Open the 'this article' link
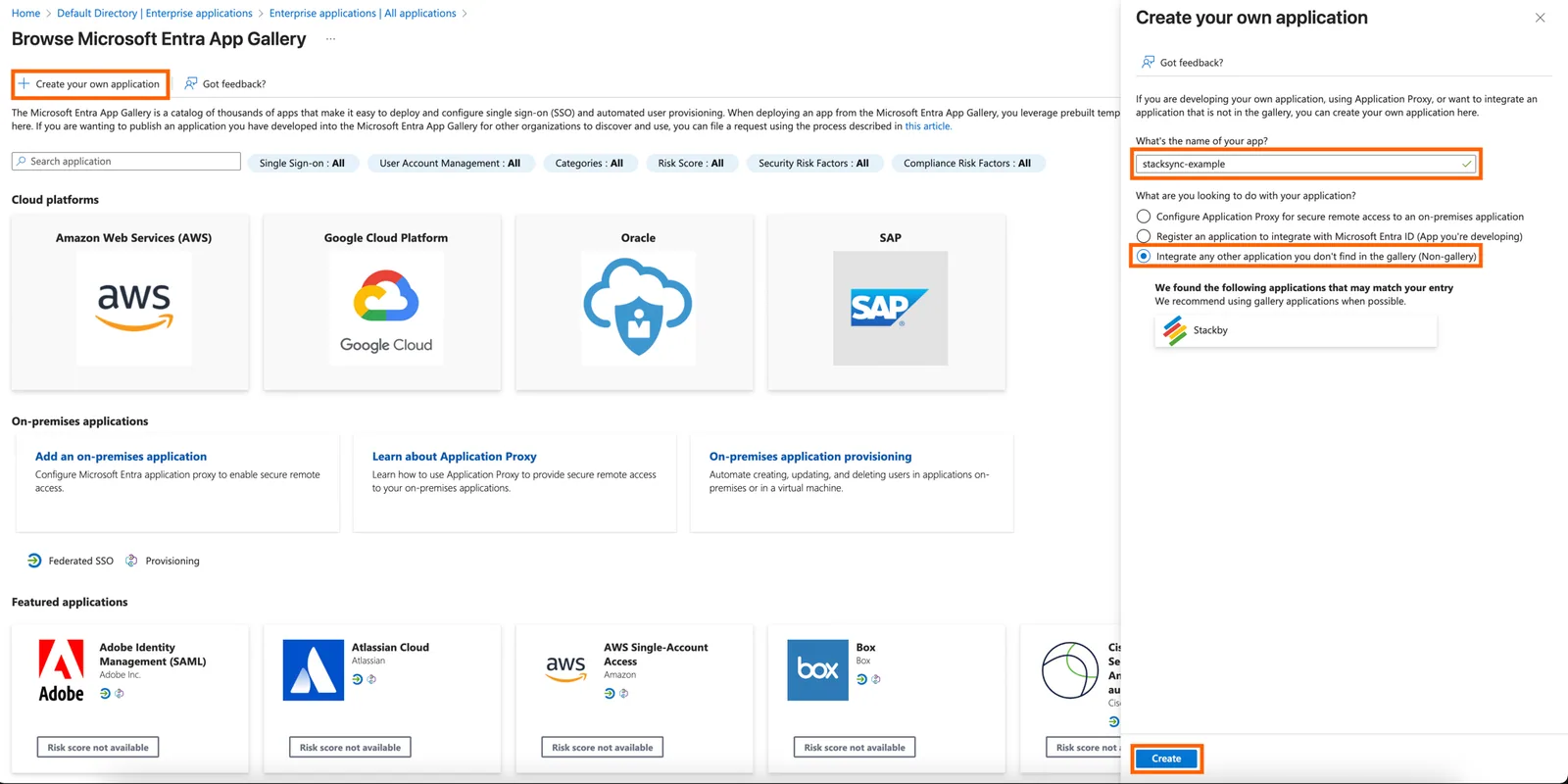This screenshot has height=784, width=1568. coord(927,126)
